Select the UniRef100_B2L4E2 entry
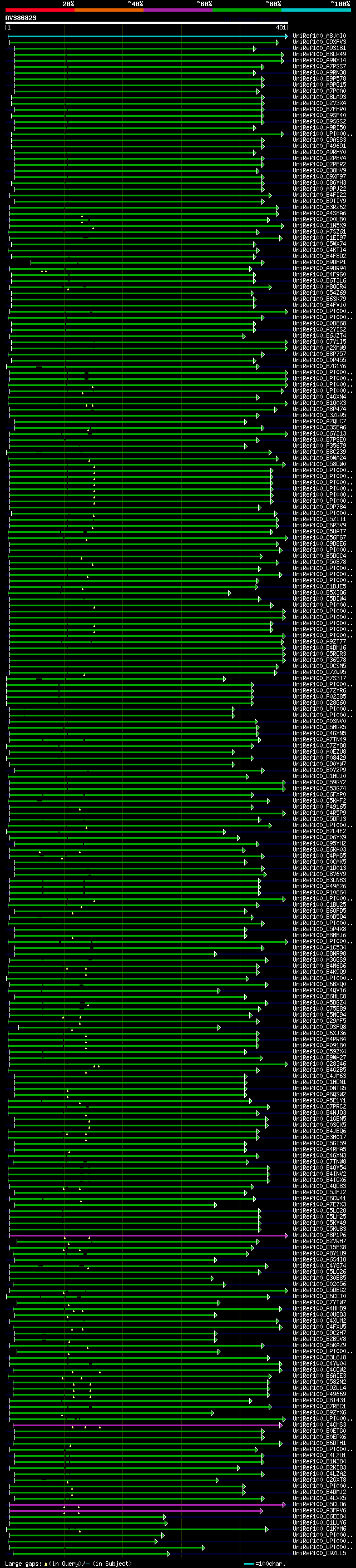 (319, 831)
